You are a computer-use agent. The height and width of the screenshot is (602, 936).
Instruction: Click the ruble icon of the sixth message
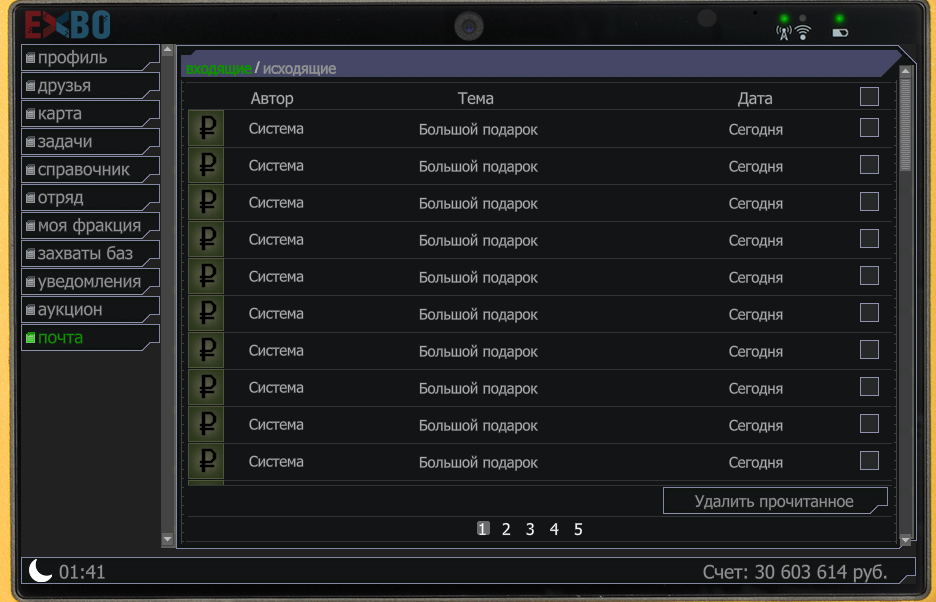pos(206,313)
